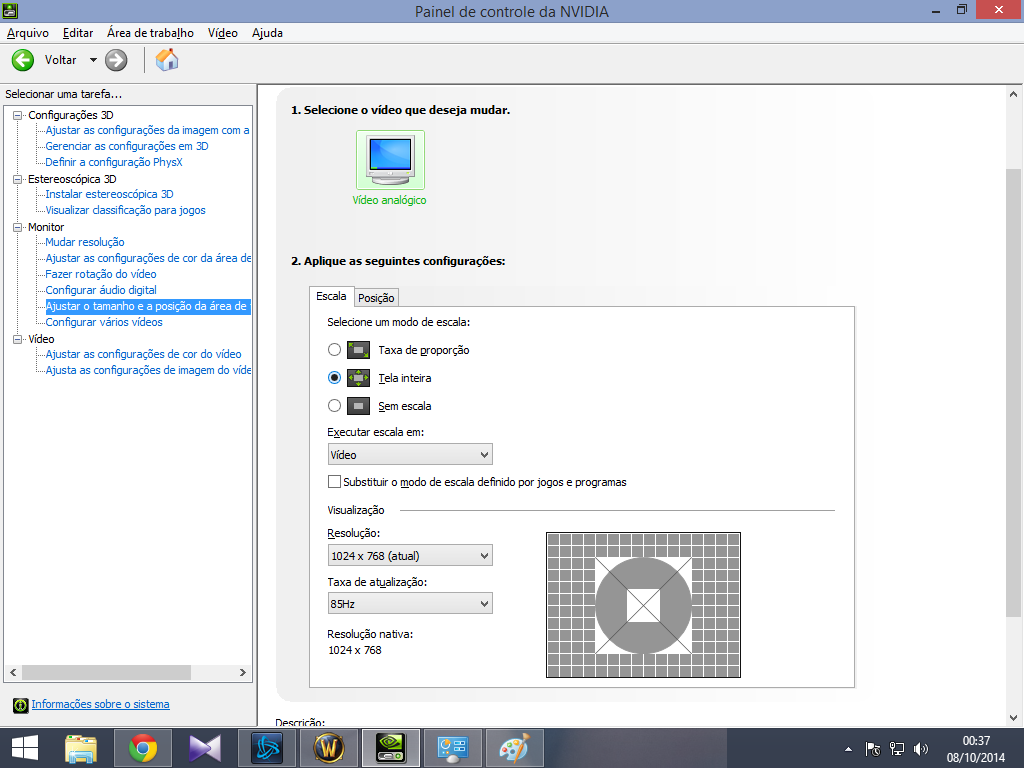Screen dimensions: 1024x768
Task: Open Definir a configuração PhysX
Action: [x=114, y=162]
